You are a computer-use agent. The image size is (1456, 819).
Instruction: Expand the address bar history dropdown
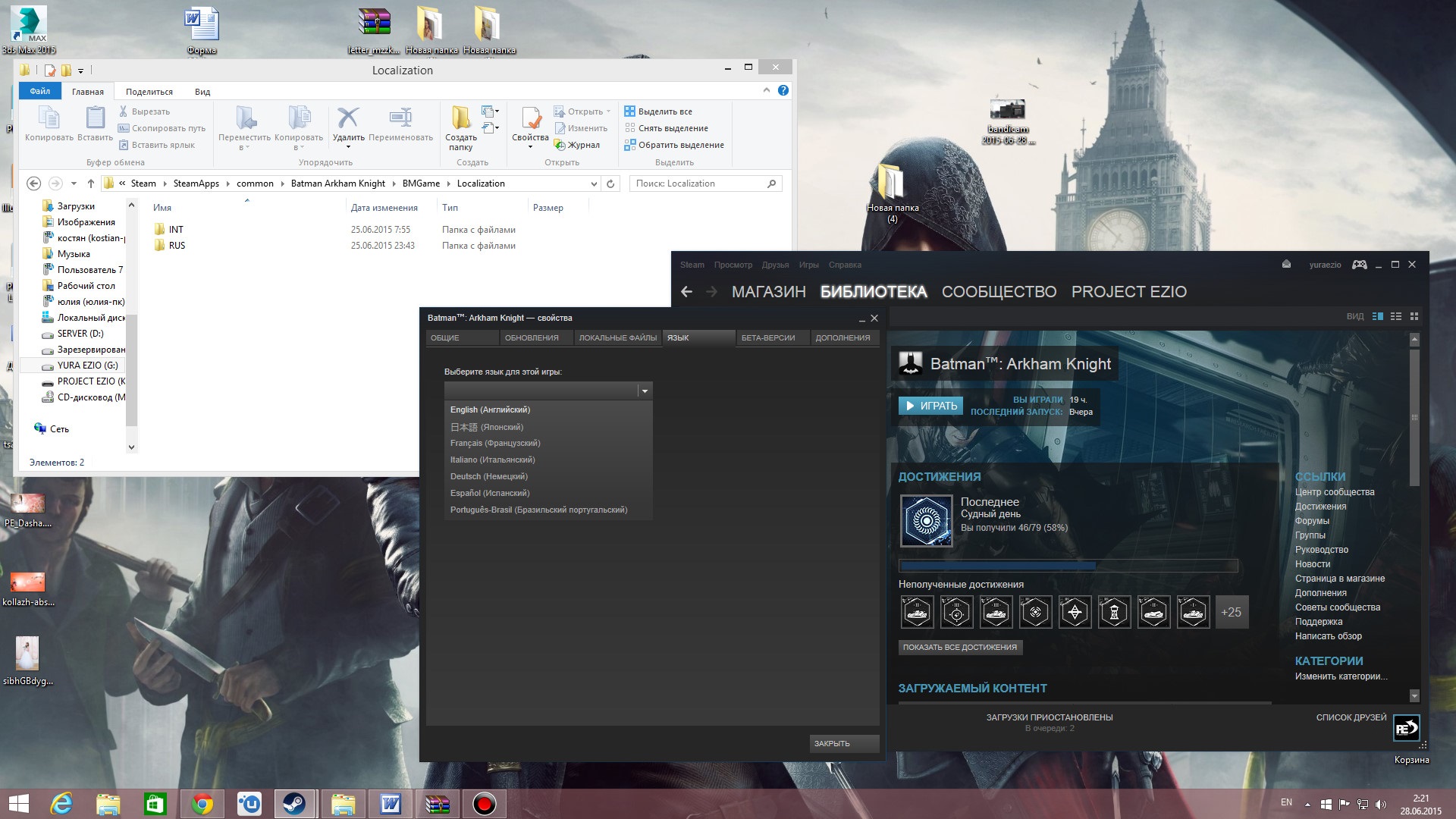(594, 184)
